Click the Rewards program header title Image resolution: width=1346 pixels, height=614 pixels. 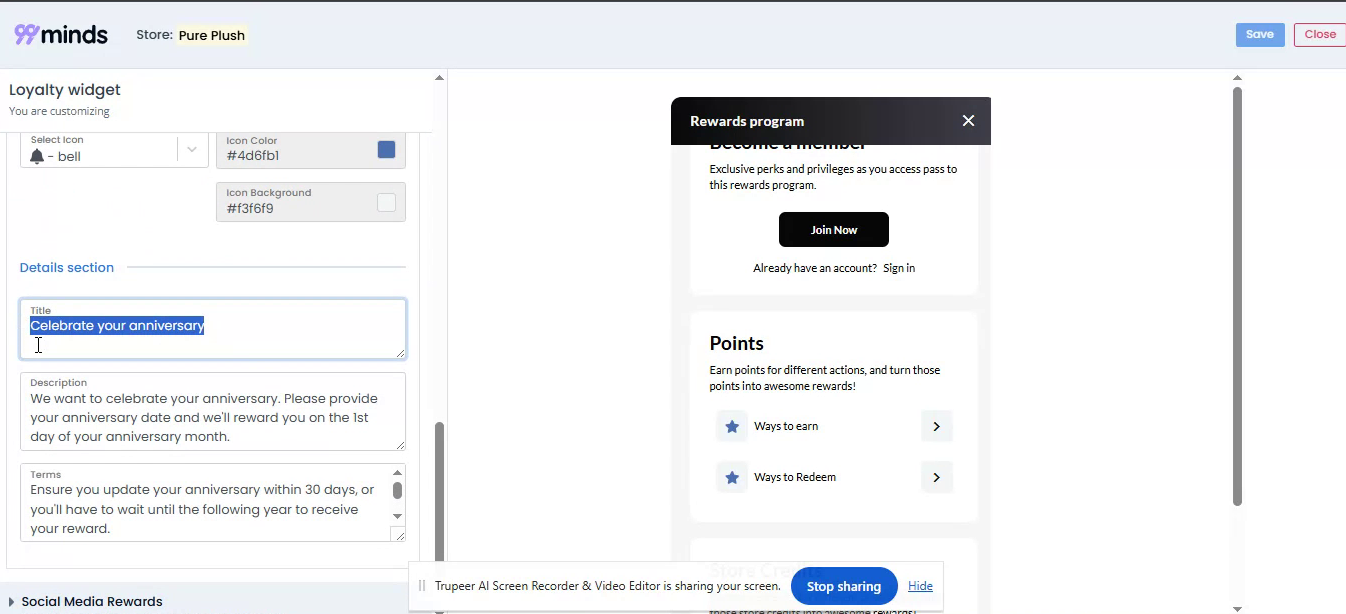(x=747, y=121)
